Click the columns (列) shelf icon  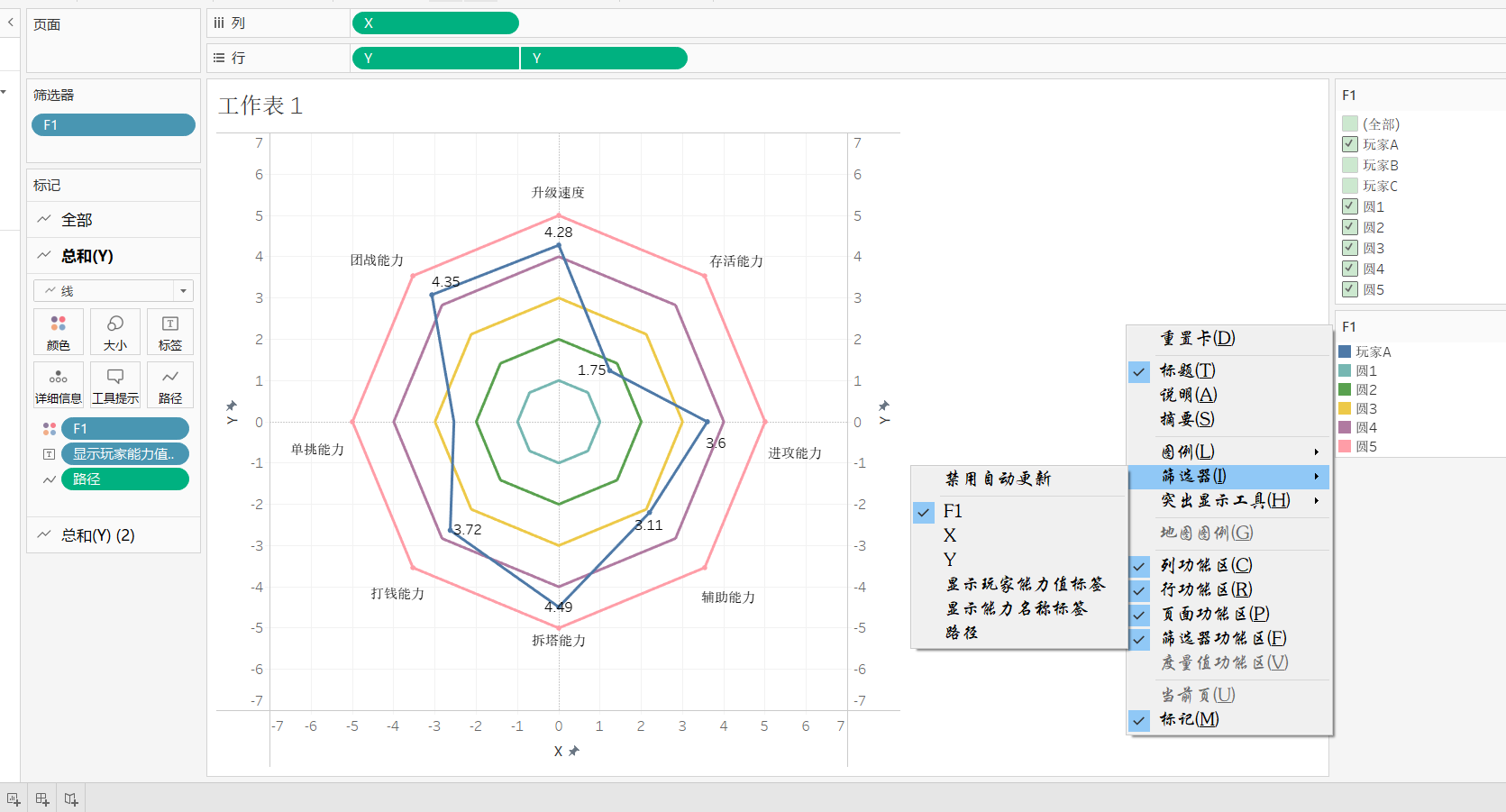(219, 23)
